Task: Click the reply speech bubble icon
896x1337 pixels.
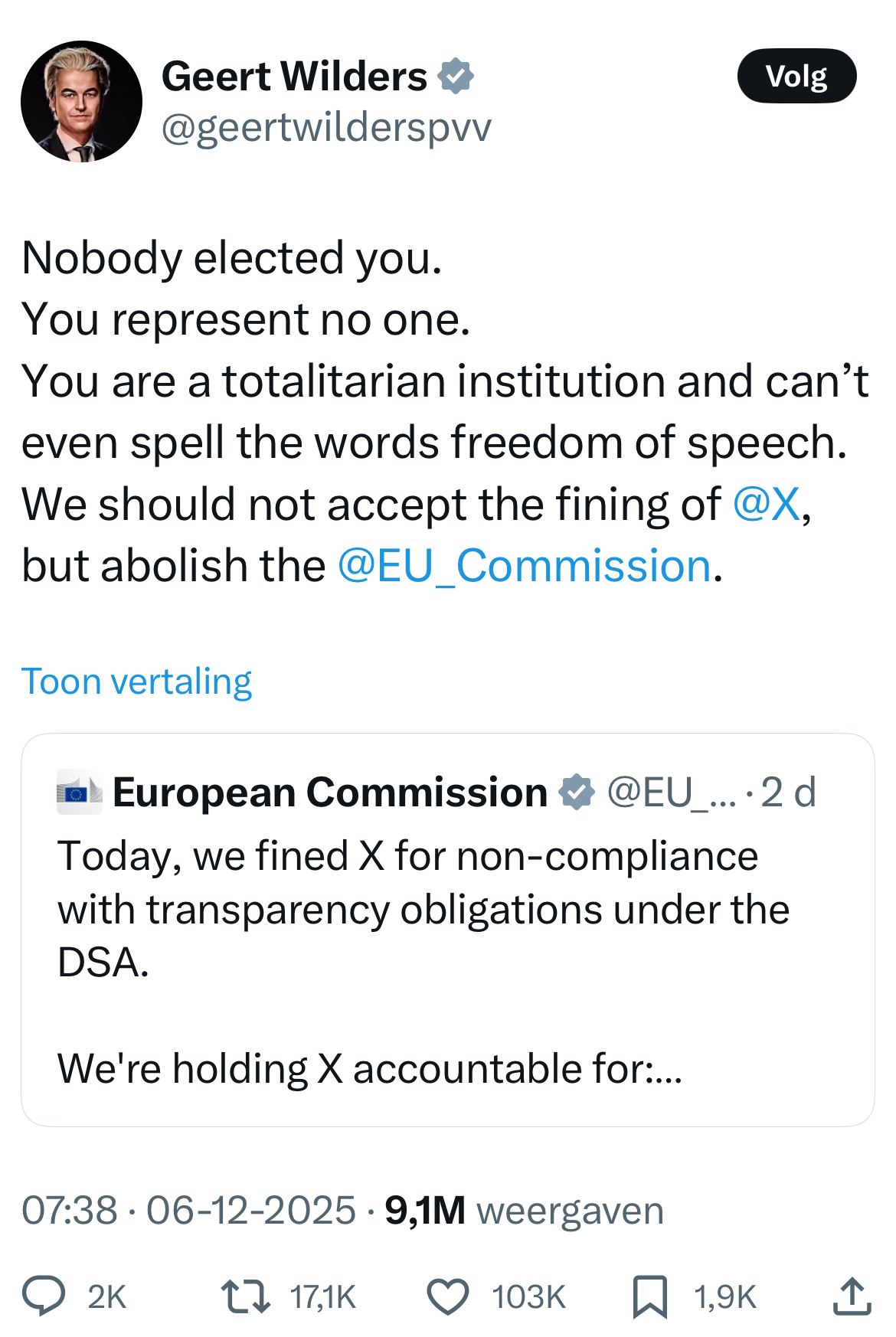Action: coord(44,1296)
